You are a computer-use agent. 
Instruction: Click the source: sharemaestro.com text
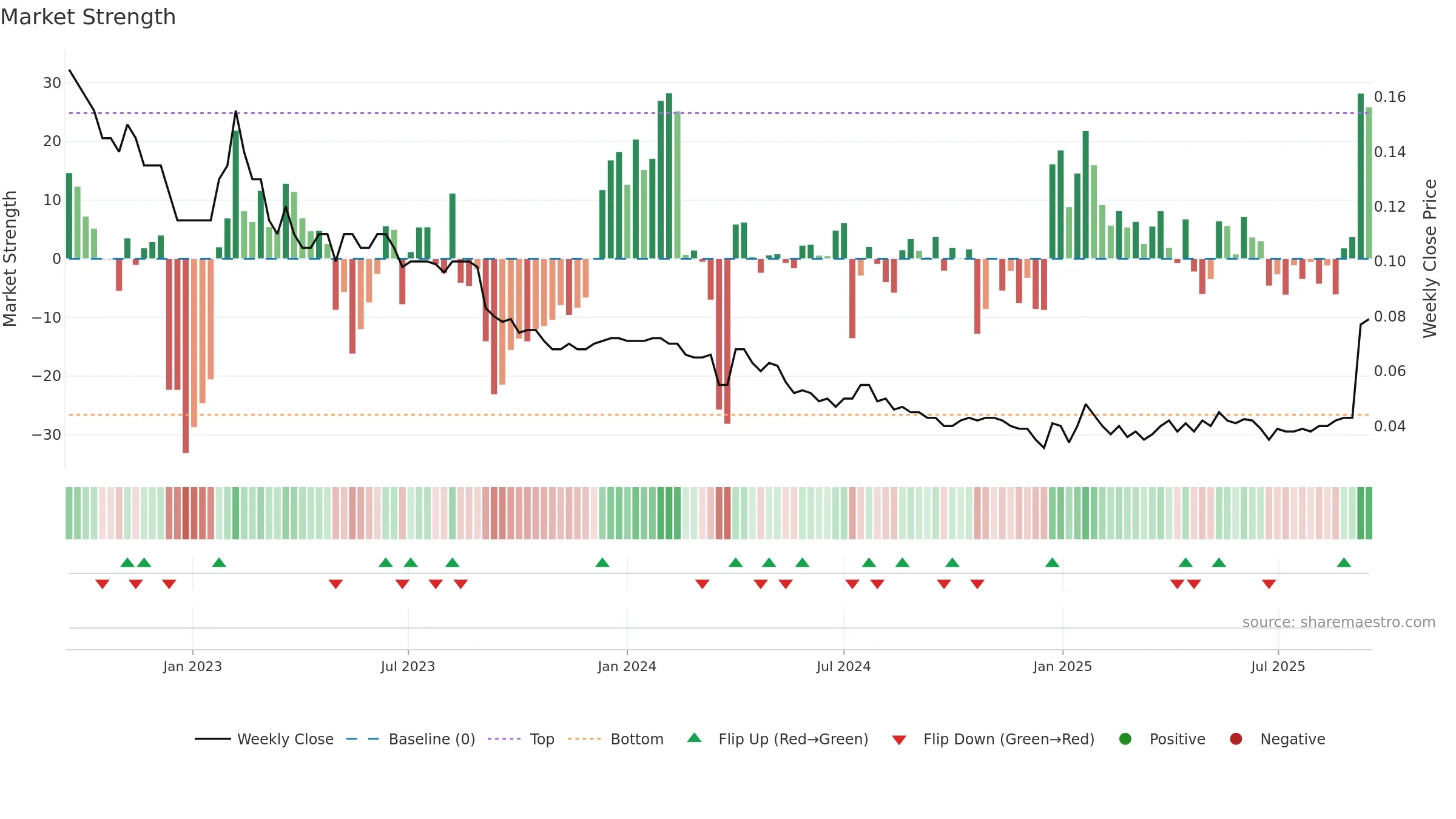1339,622
